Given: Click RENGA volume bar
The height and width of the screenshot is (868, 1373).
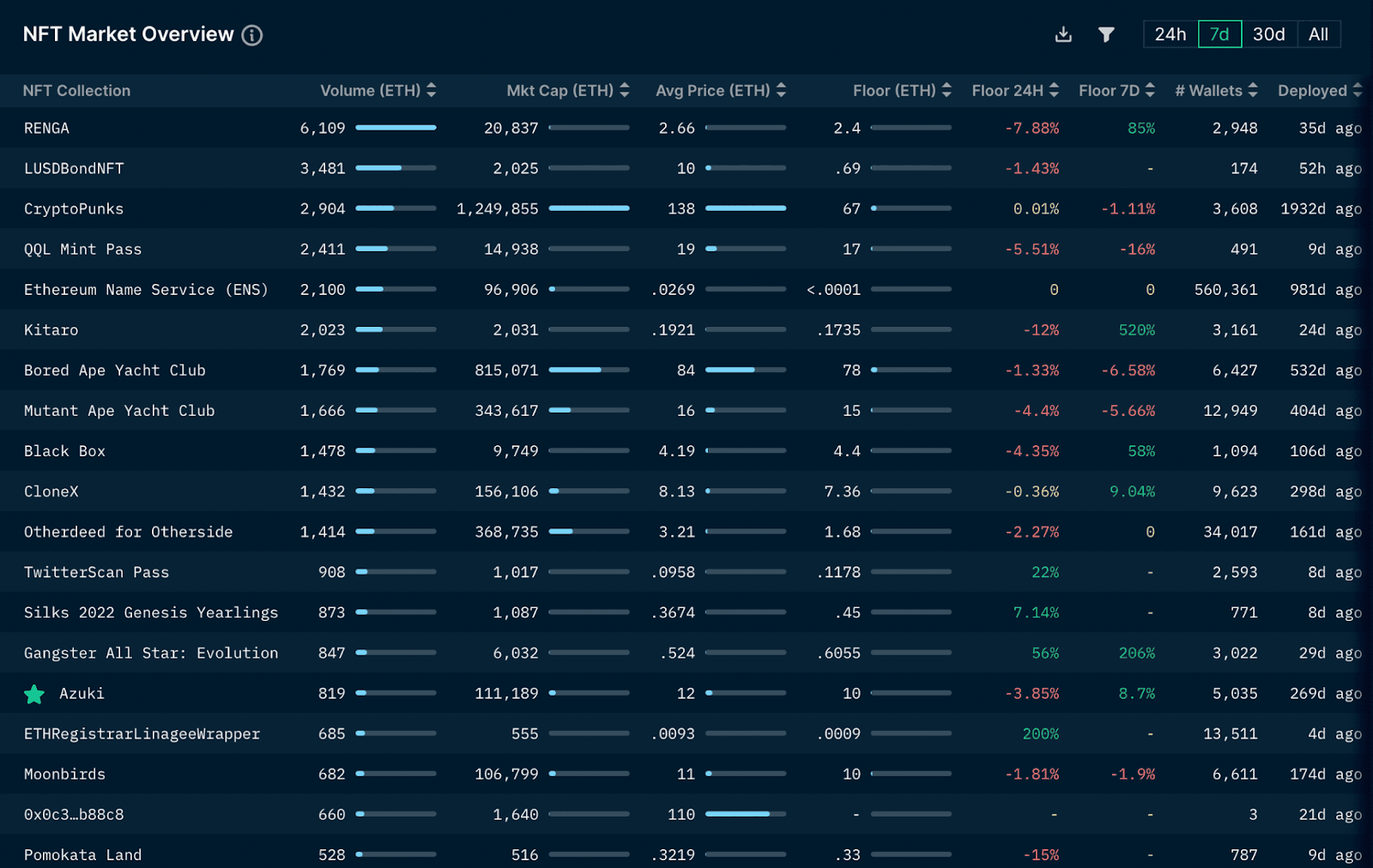Looking at the screenshot, I should 396,128.
